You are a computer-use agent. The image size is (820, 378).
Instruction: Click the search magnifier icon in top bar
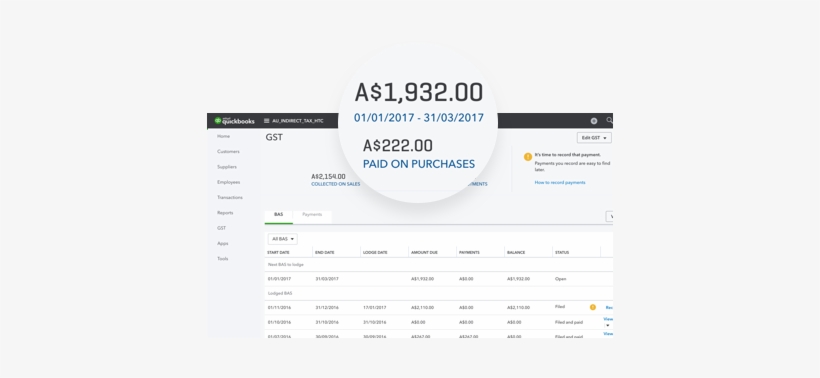609,120
